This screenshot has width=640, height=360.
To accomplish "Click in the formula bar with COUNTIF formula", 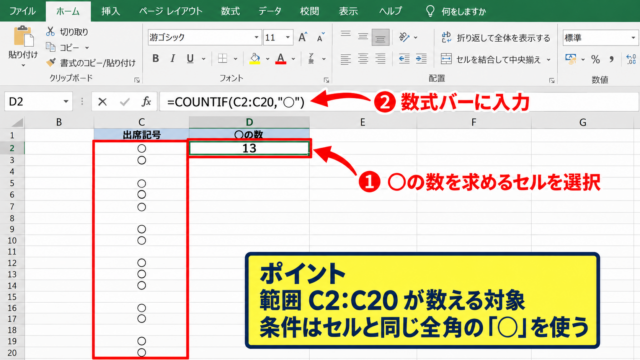I will [399, 102].
